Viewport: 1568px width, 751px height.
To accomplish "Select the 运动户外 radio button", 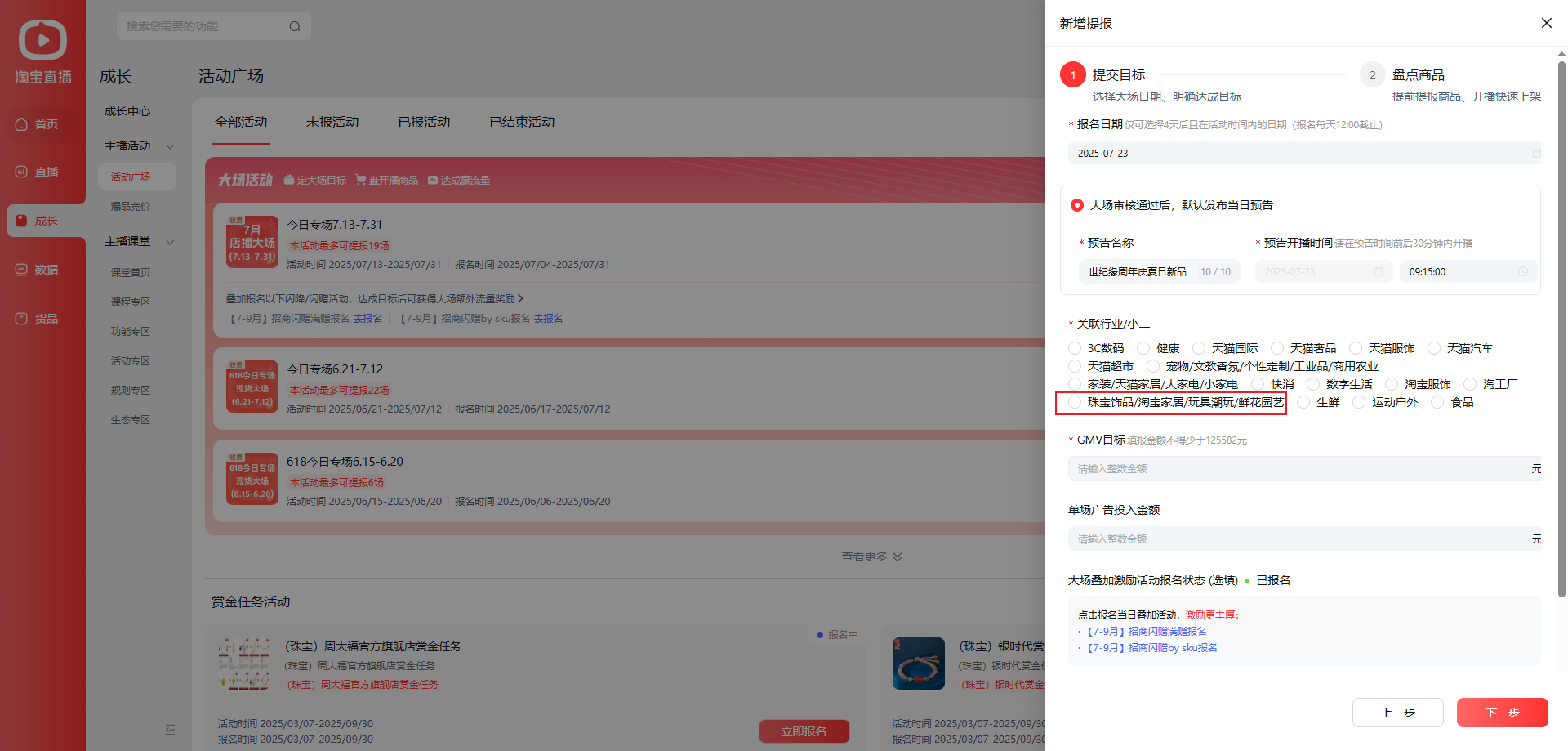I will (x=1359, y=402).
